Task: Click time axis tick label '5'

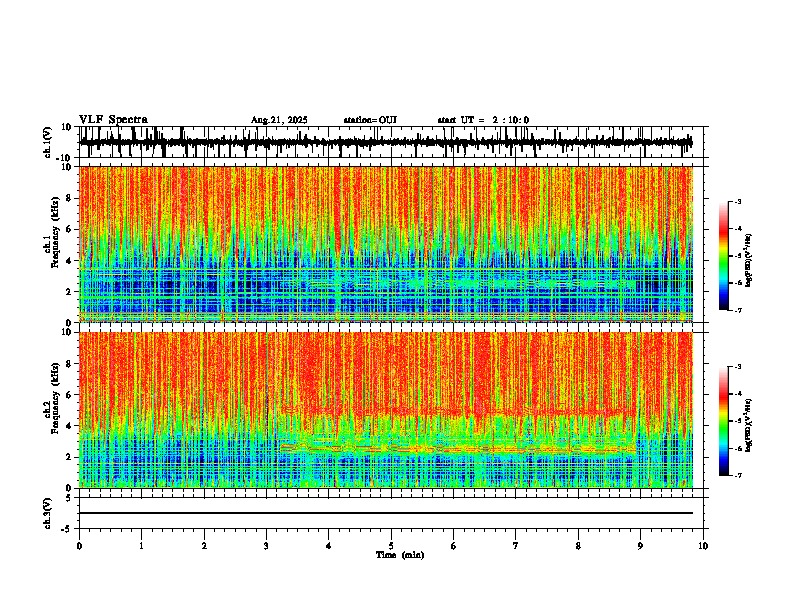Action: point(391,546)
